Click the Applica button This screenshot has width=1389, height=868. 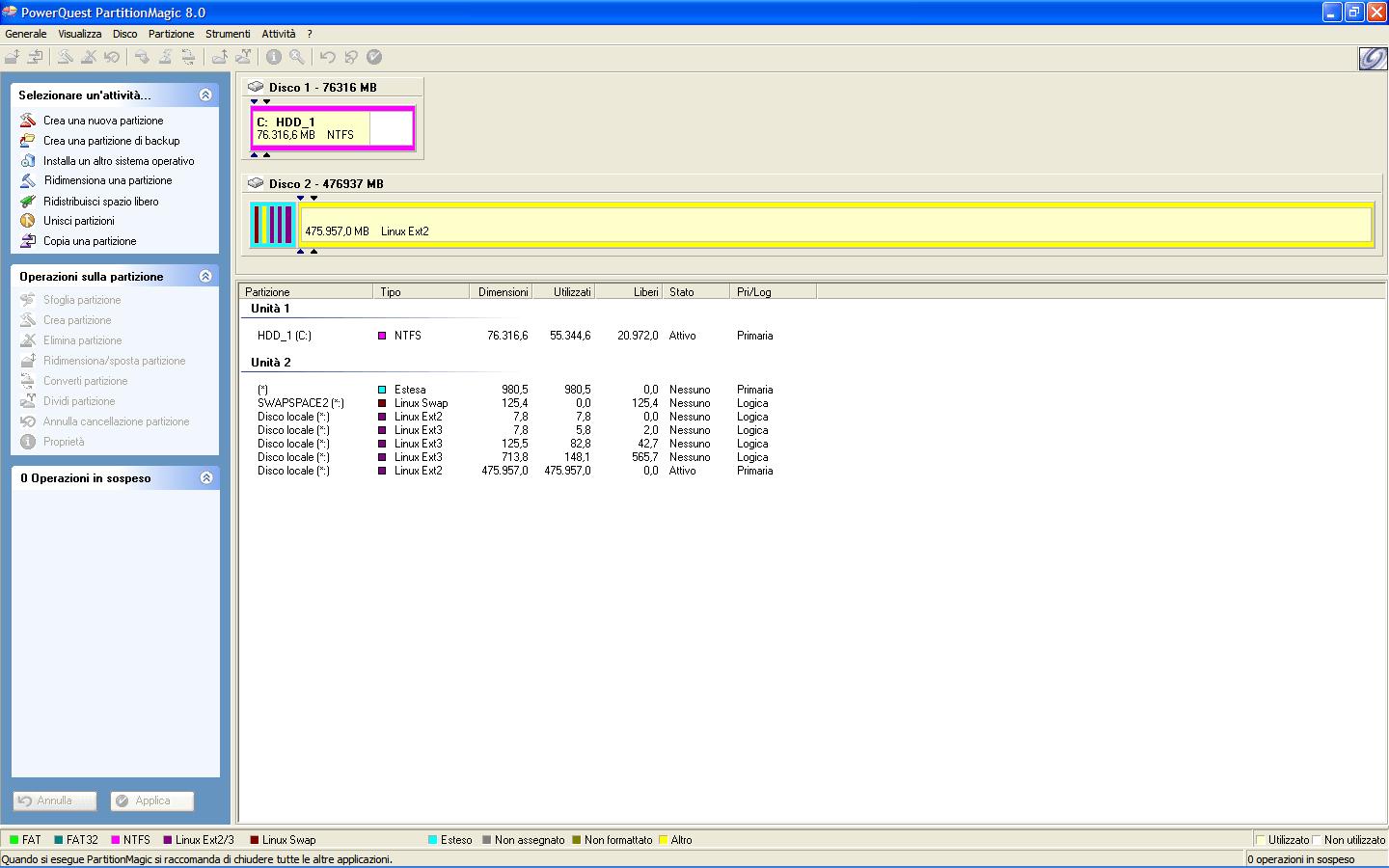coord(152,800)
